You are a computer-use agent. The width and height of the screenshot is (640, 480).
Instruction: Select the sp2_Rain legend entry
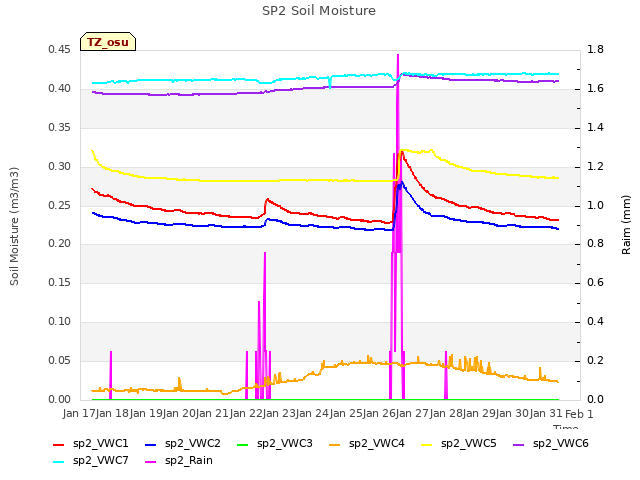tap(179, 461)
